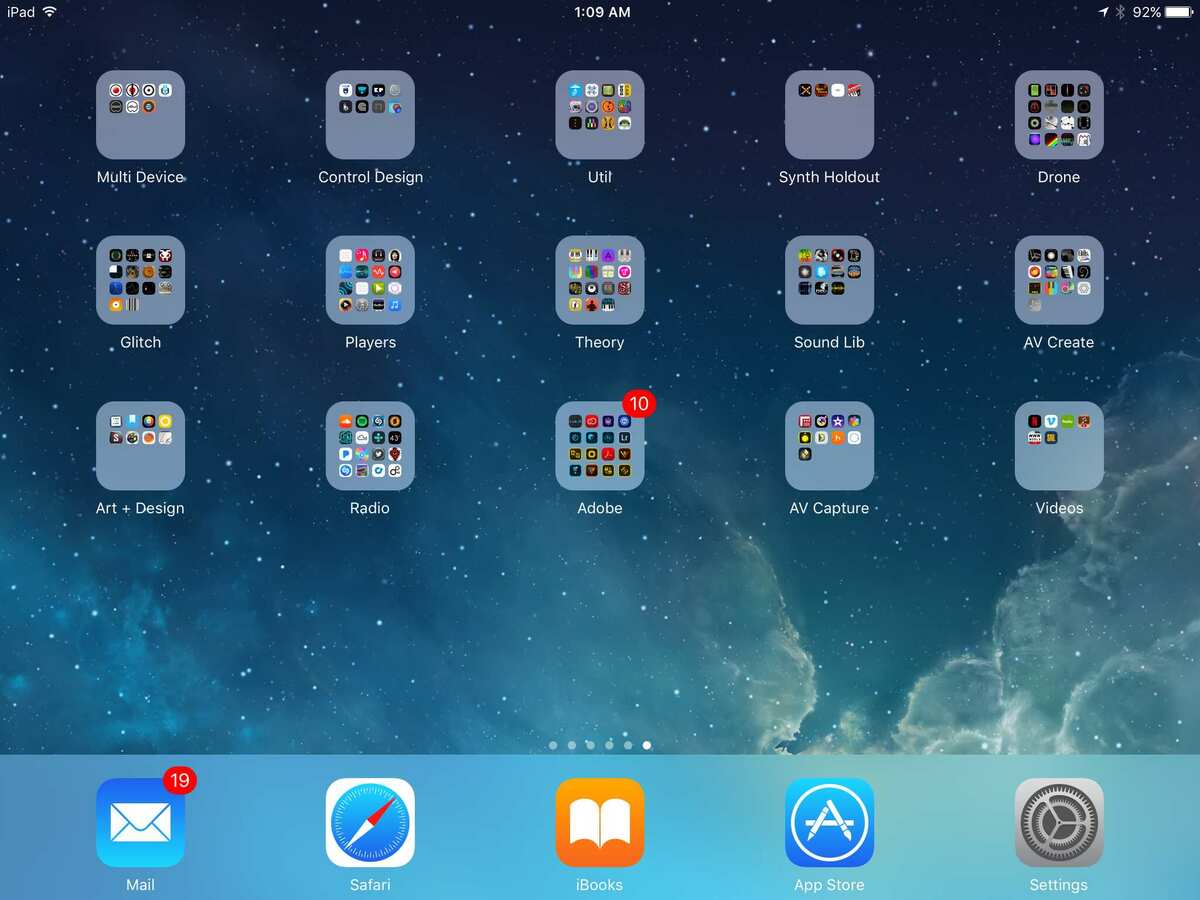Open the Players folder
This screenshot has height=900, width=1200.
pos(370,280)
